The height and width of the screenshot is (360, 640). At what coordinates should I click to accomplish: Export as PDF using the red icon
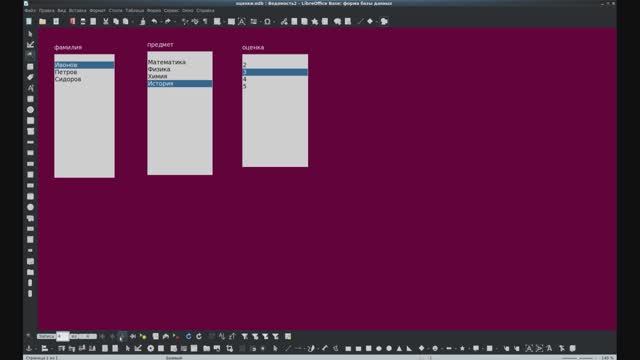click(x=72, y=21)
